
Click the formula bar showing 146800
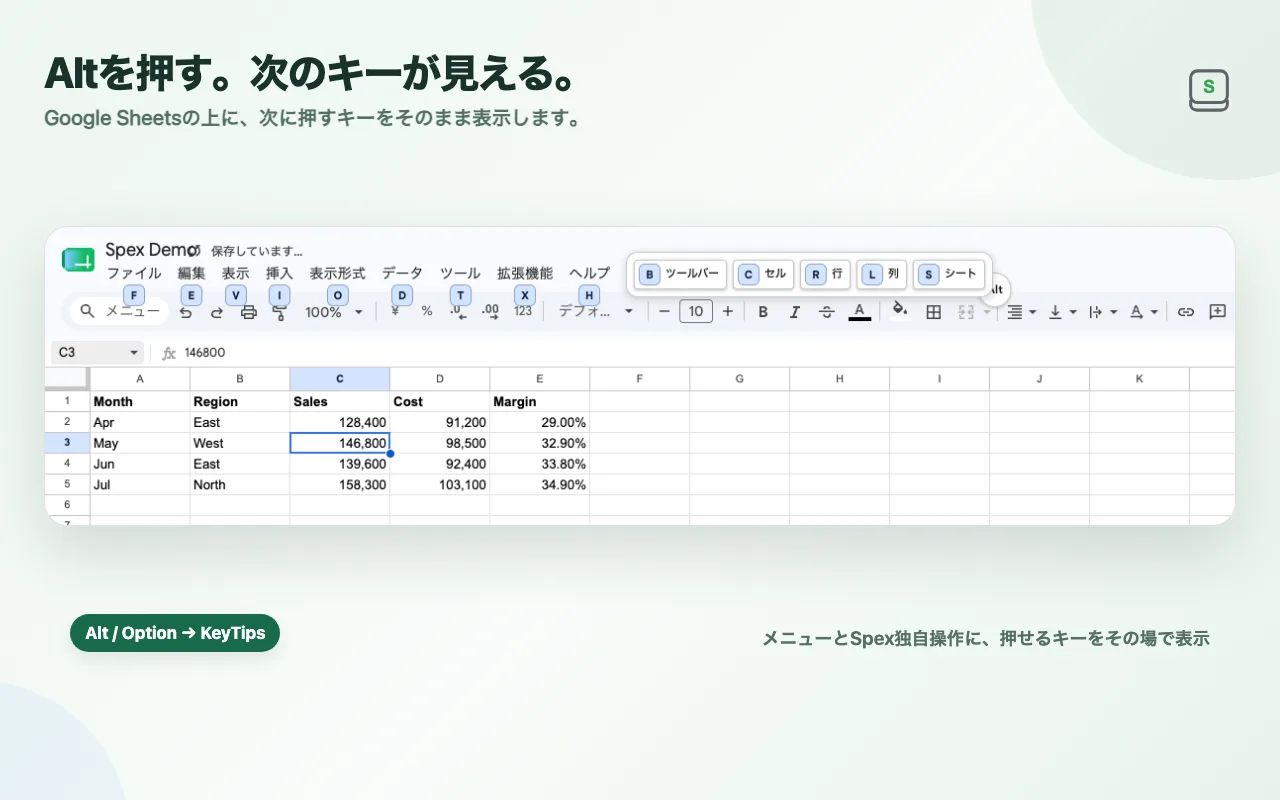click(704, 353)
